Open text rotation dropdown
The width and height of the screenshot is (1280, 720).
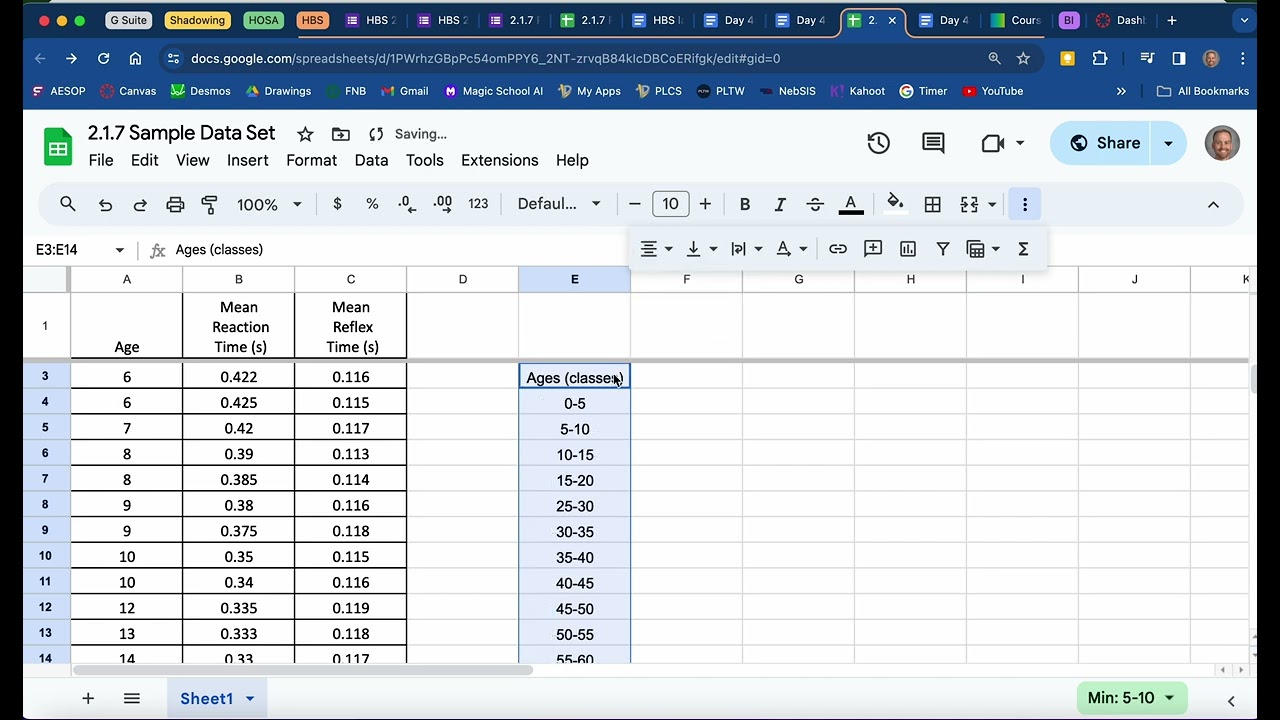(792, 249)
